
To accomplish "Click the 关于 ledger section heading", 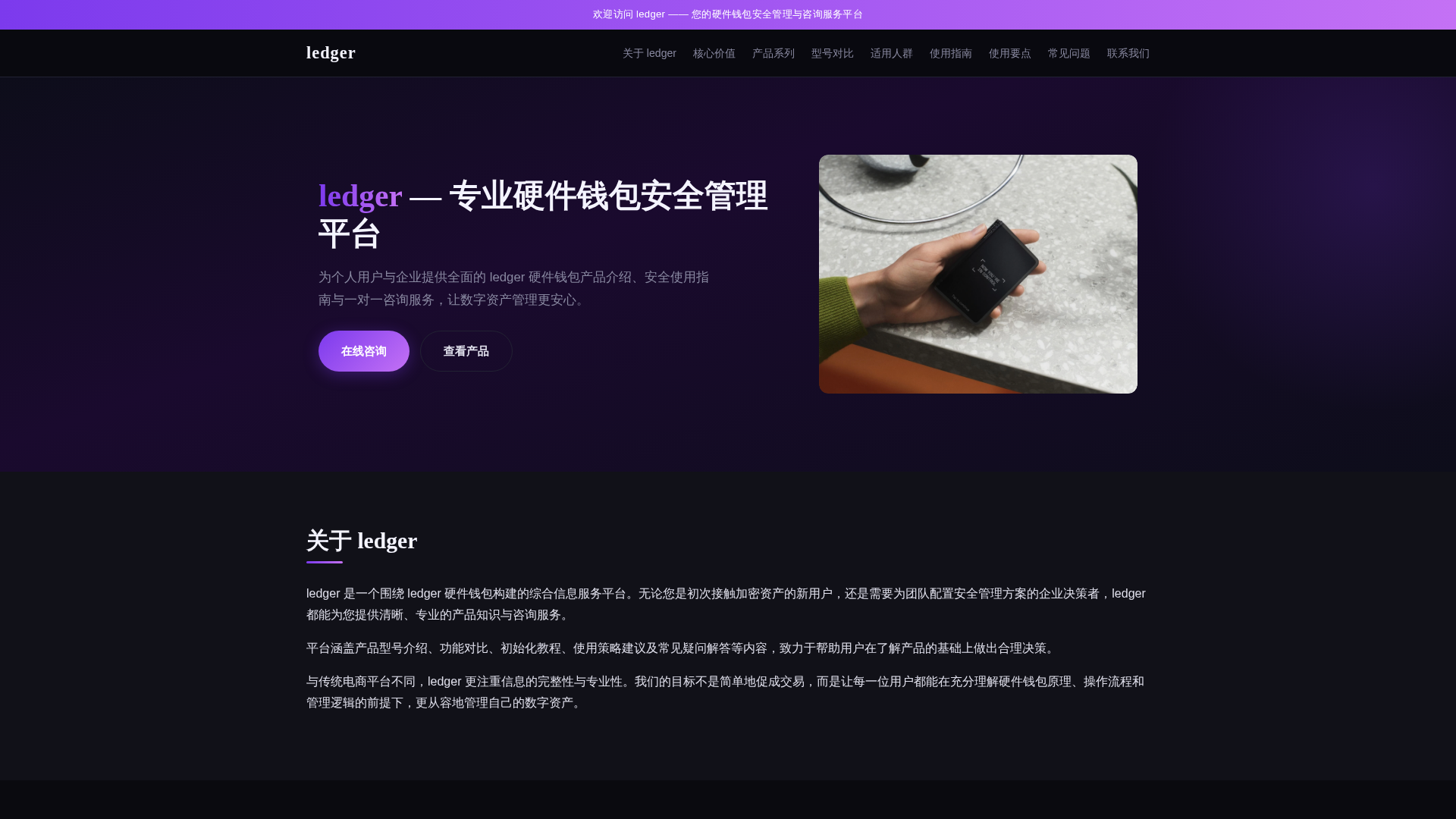I will tap(362, 541).
